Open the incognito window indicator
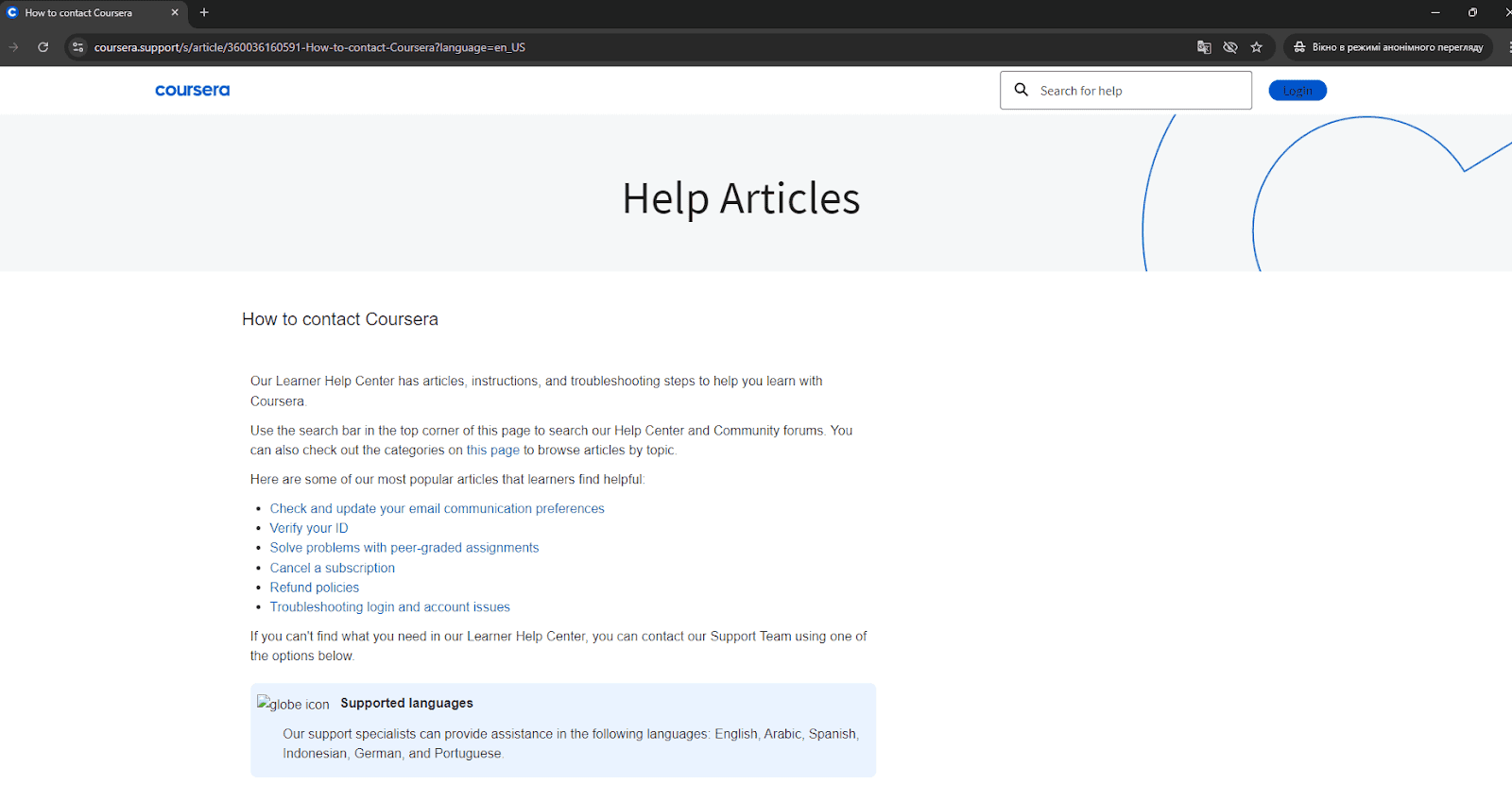 1388,47
